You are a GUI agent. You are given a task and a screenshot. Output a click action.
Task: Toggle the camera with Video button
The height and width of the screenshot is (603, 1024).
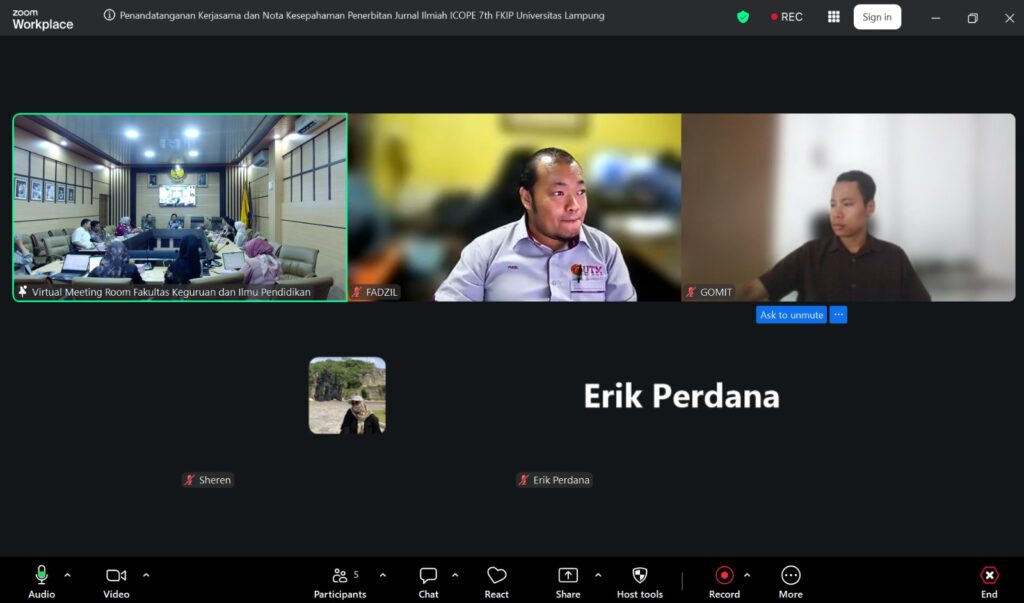coord(116,581)
